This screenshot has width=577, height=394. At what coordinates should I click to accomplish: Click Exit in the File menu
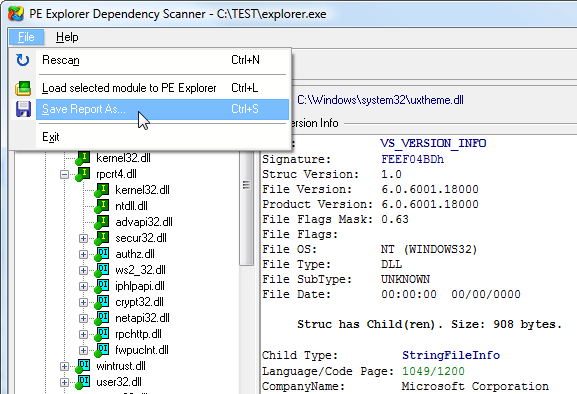click(x=162, y=137)
